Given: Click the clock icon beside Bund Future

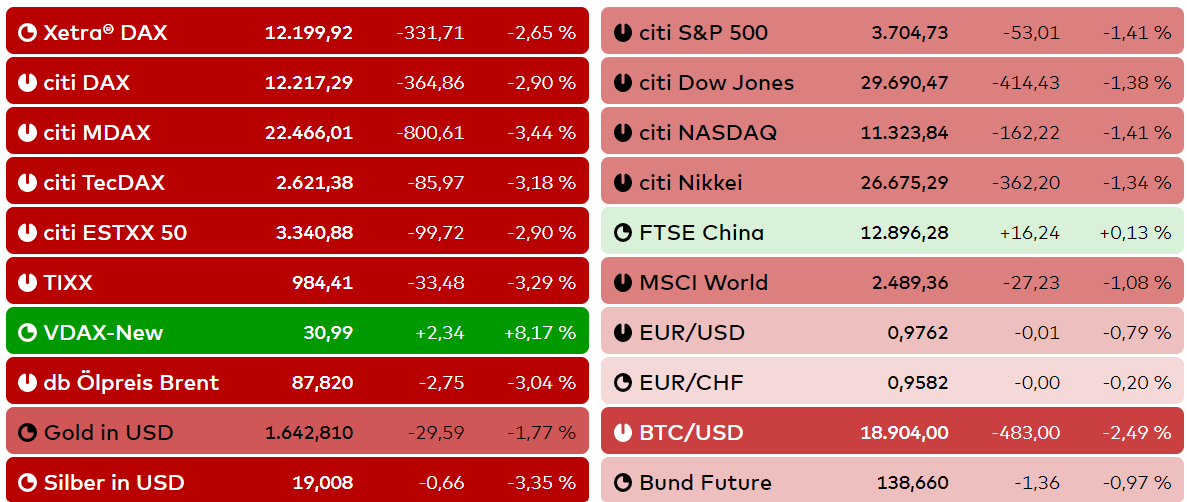Looking at the screenshot, I should (x=622, y=483).
